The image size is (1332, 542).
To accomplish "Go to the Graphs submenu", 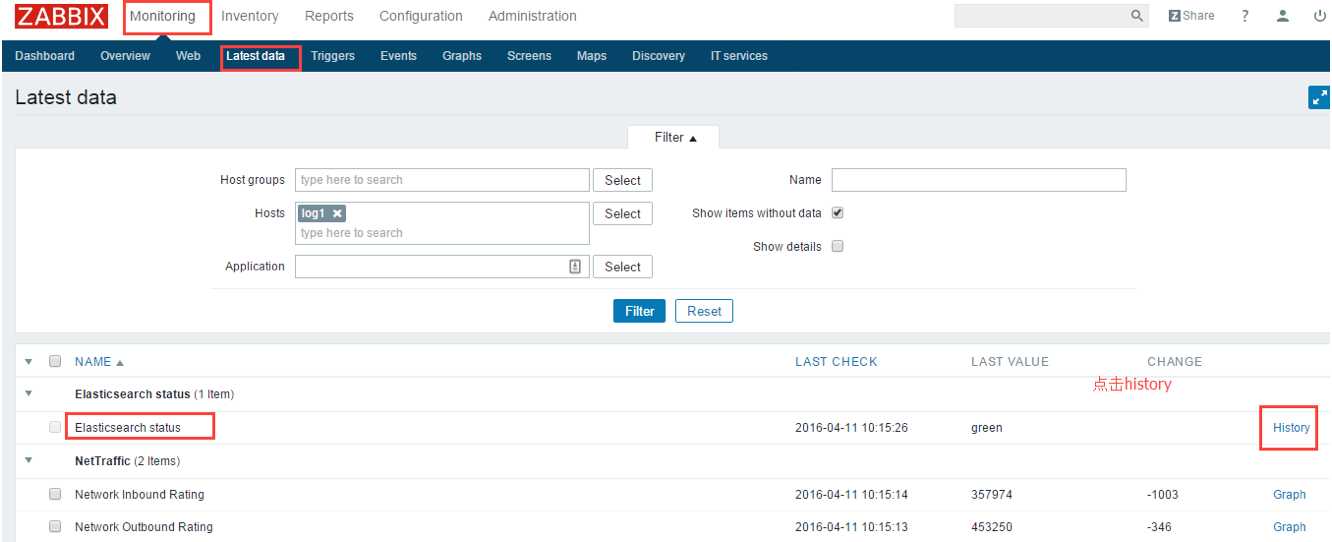I will (462, 56).
